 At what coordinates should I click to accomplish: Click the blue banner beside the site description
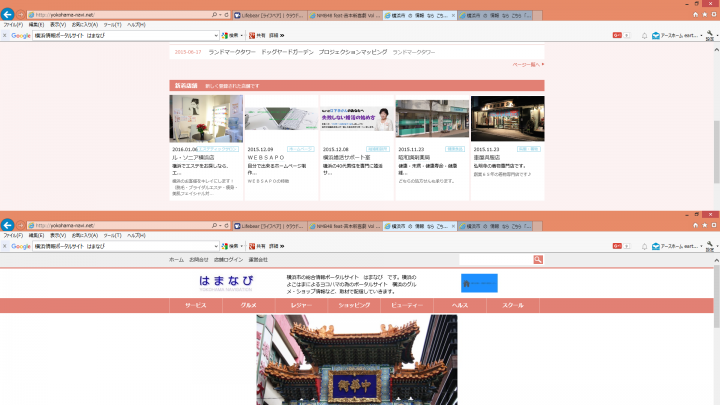tap(479, 283)
